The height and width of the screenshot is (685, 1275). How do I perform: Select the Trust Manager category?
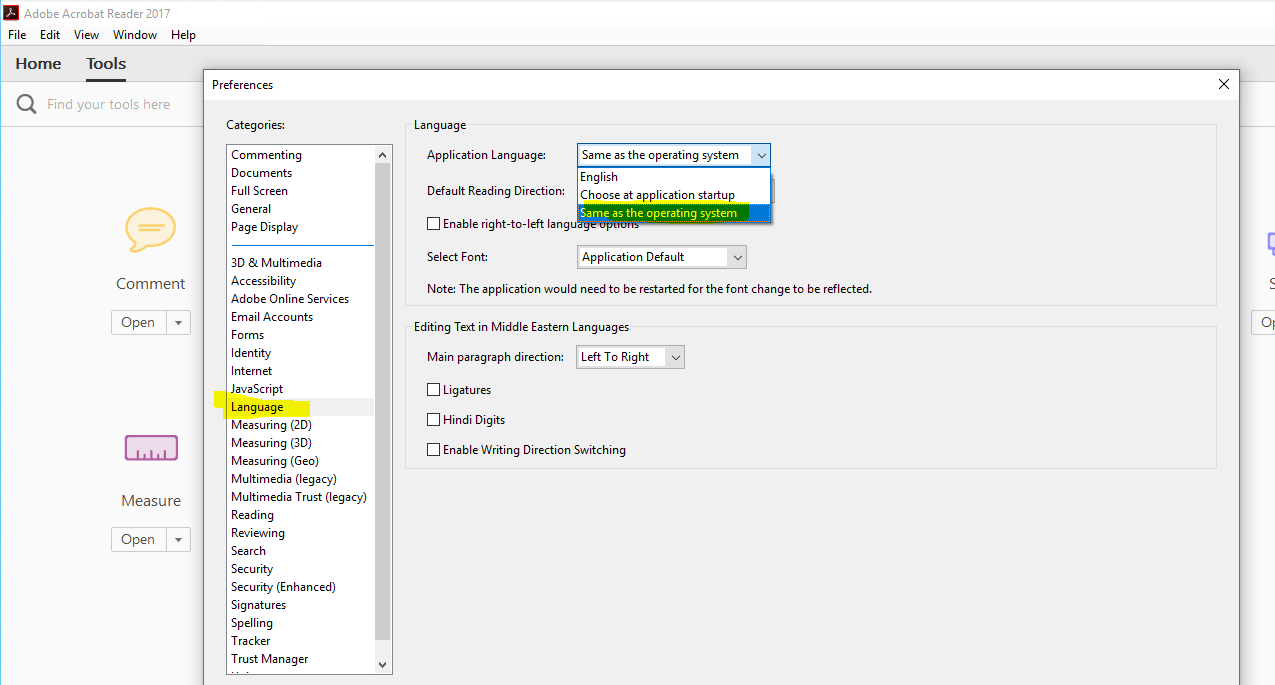(269, 659)
